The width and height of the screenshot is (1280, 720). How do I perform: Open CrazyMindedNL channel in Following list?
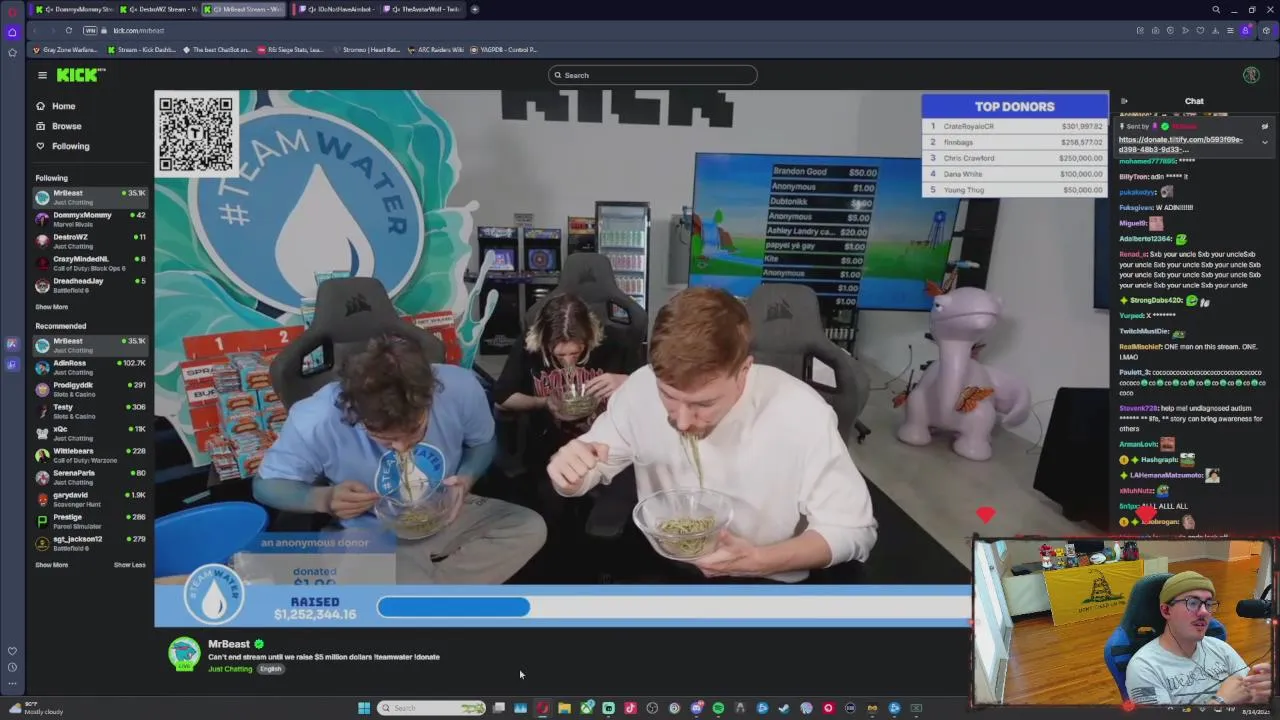pos(90,263)
